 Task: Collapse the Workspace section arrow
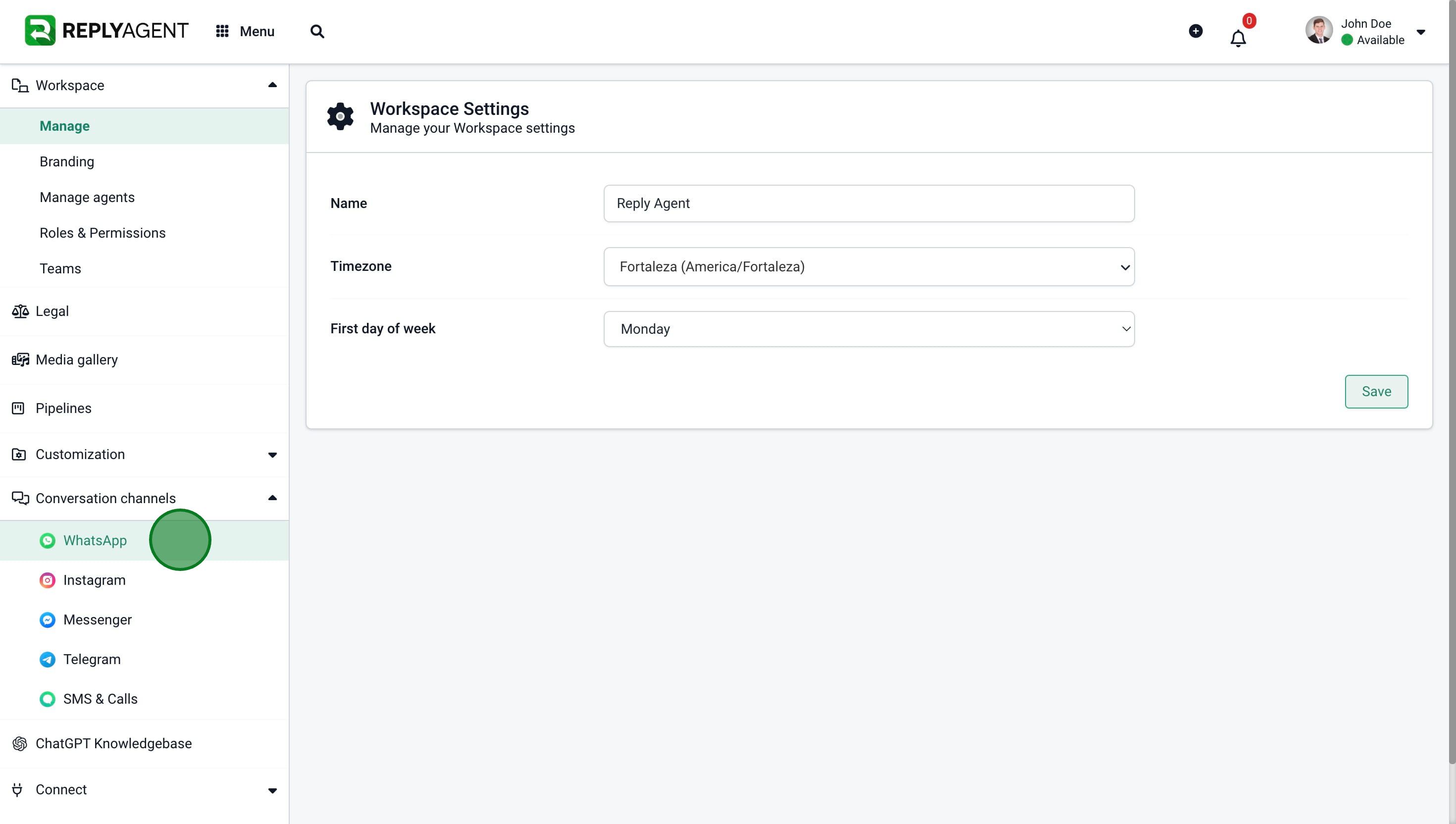272,85
